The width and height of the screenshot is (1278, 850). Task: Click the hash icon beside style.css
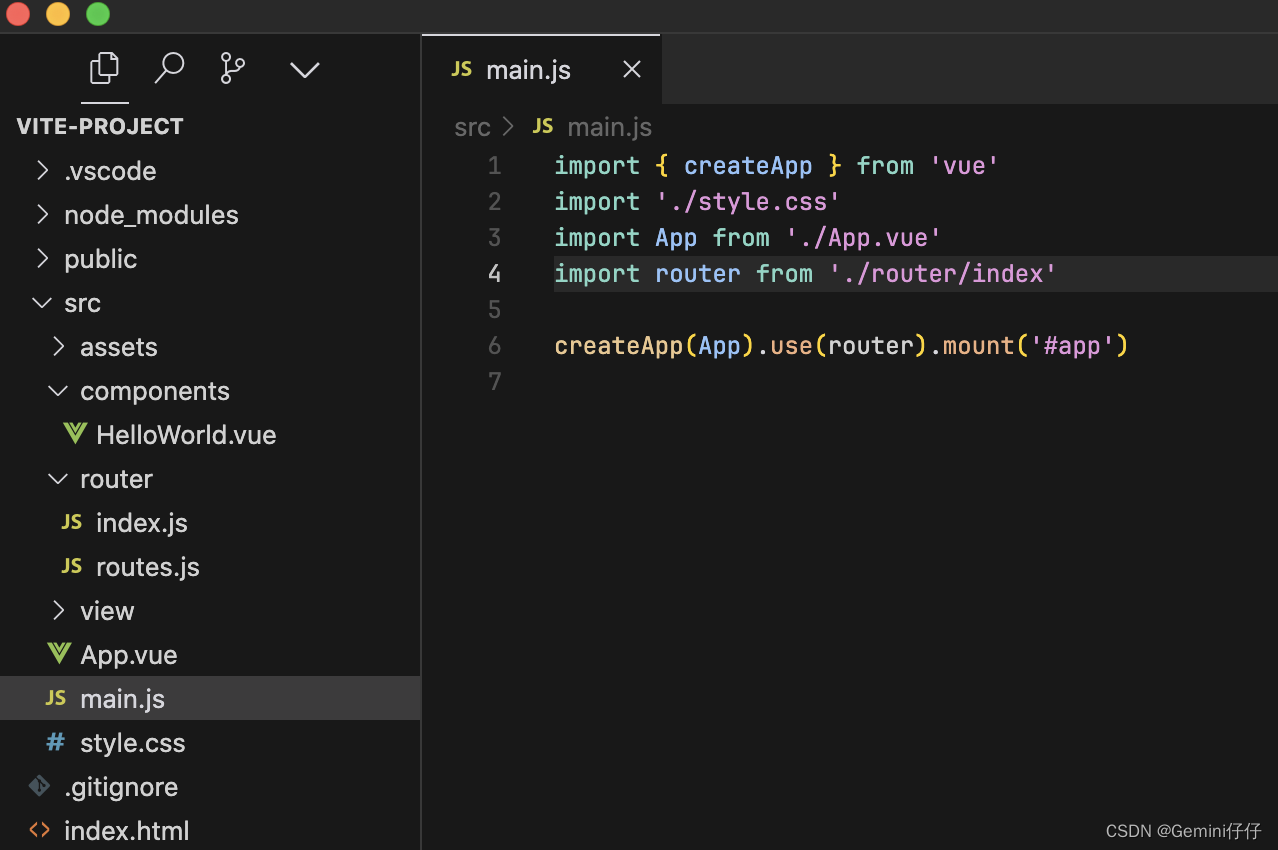(x=56, y=742)
